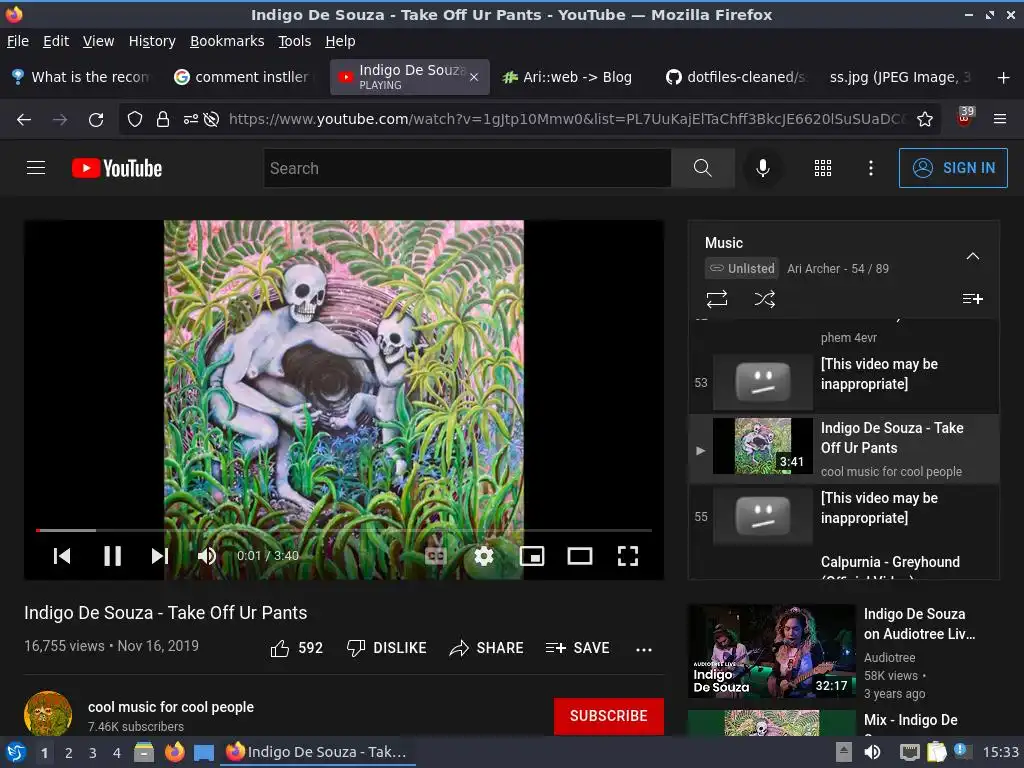
Task: Close the Indigo De Souza tab
Action: pos(474,77)
